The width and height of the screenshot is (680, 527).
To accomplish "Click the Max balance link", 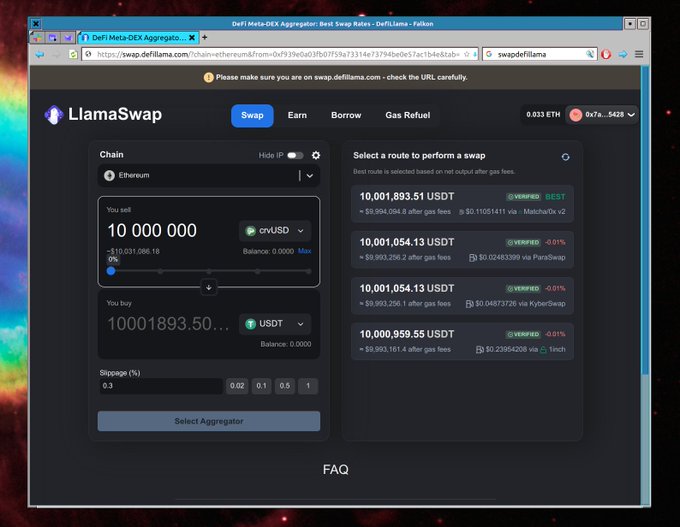I will pyautogui.click(x=304, y=251).
